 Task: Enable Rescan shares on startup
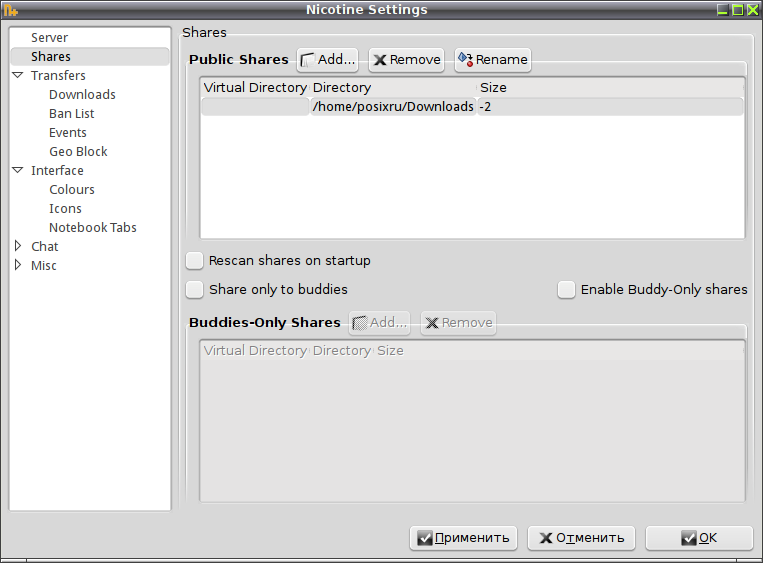(x=195, y=261)
